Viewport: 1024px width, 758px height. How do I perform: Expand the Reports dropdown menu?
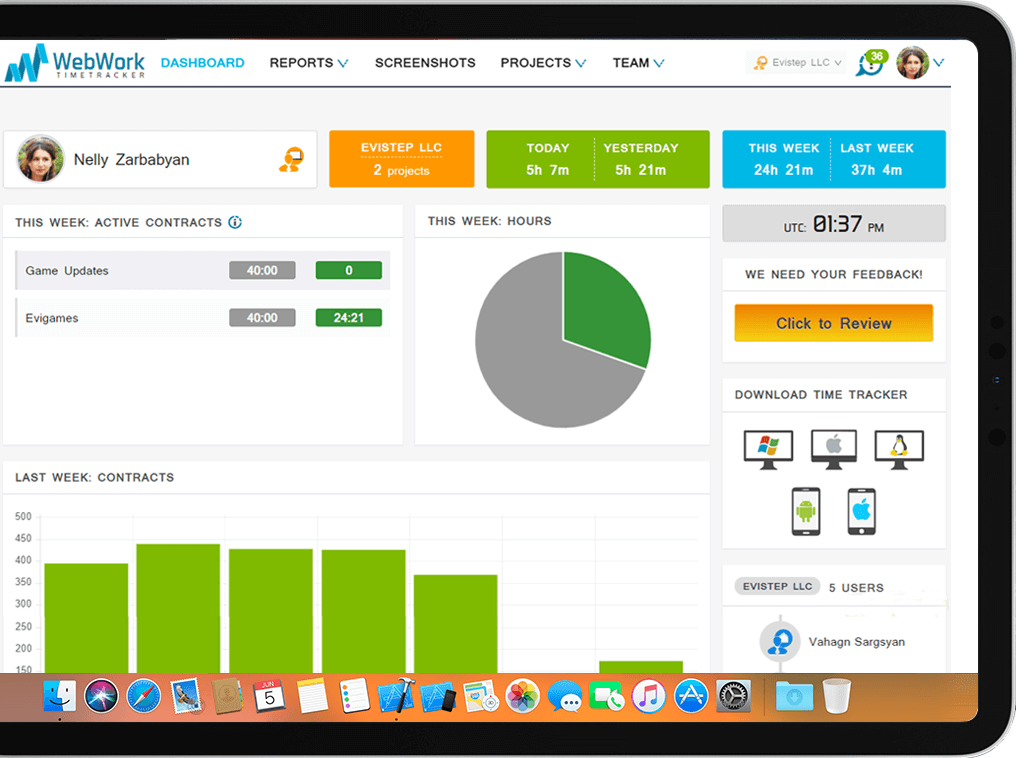coord(308,63)
